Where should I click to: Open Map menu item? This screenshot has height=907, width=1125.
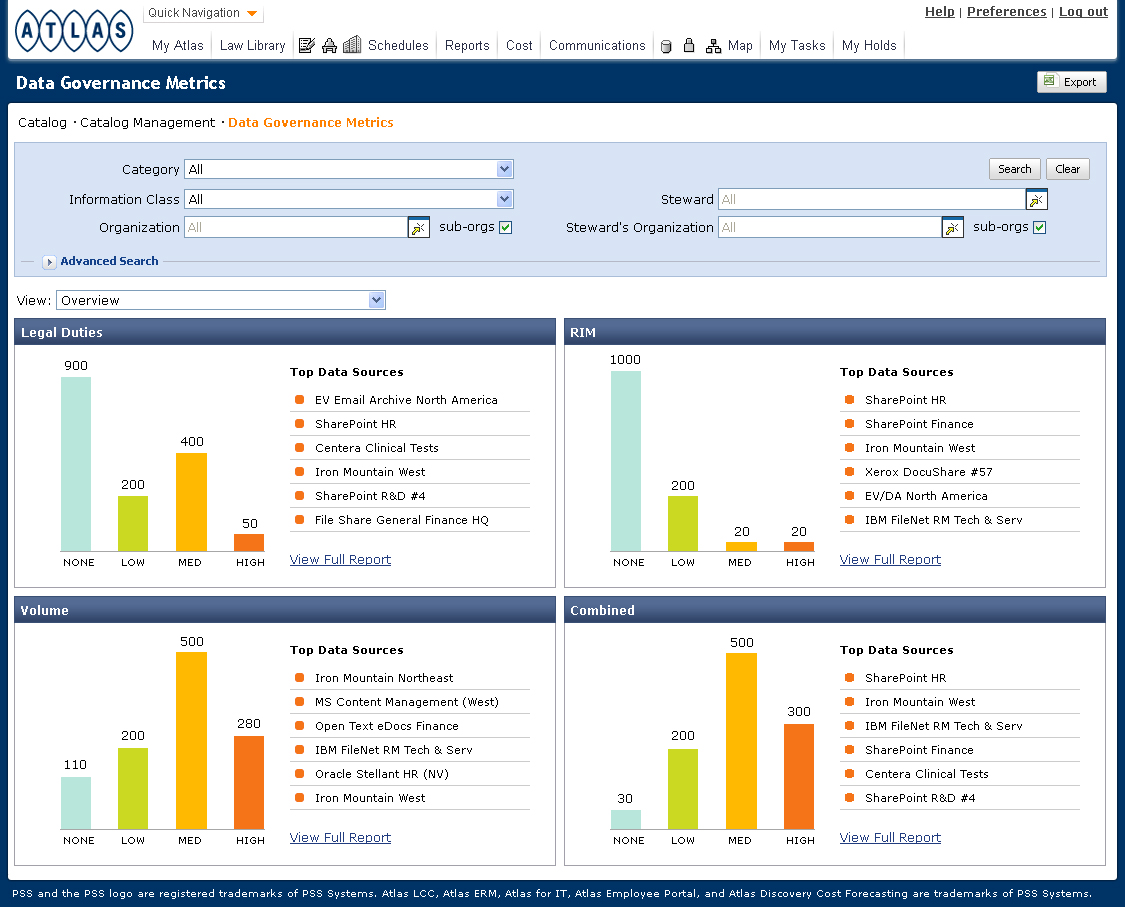(x=740, y=45)
